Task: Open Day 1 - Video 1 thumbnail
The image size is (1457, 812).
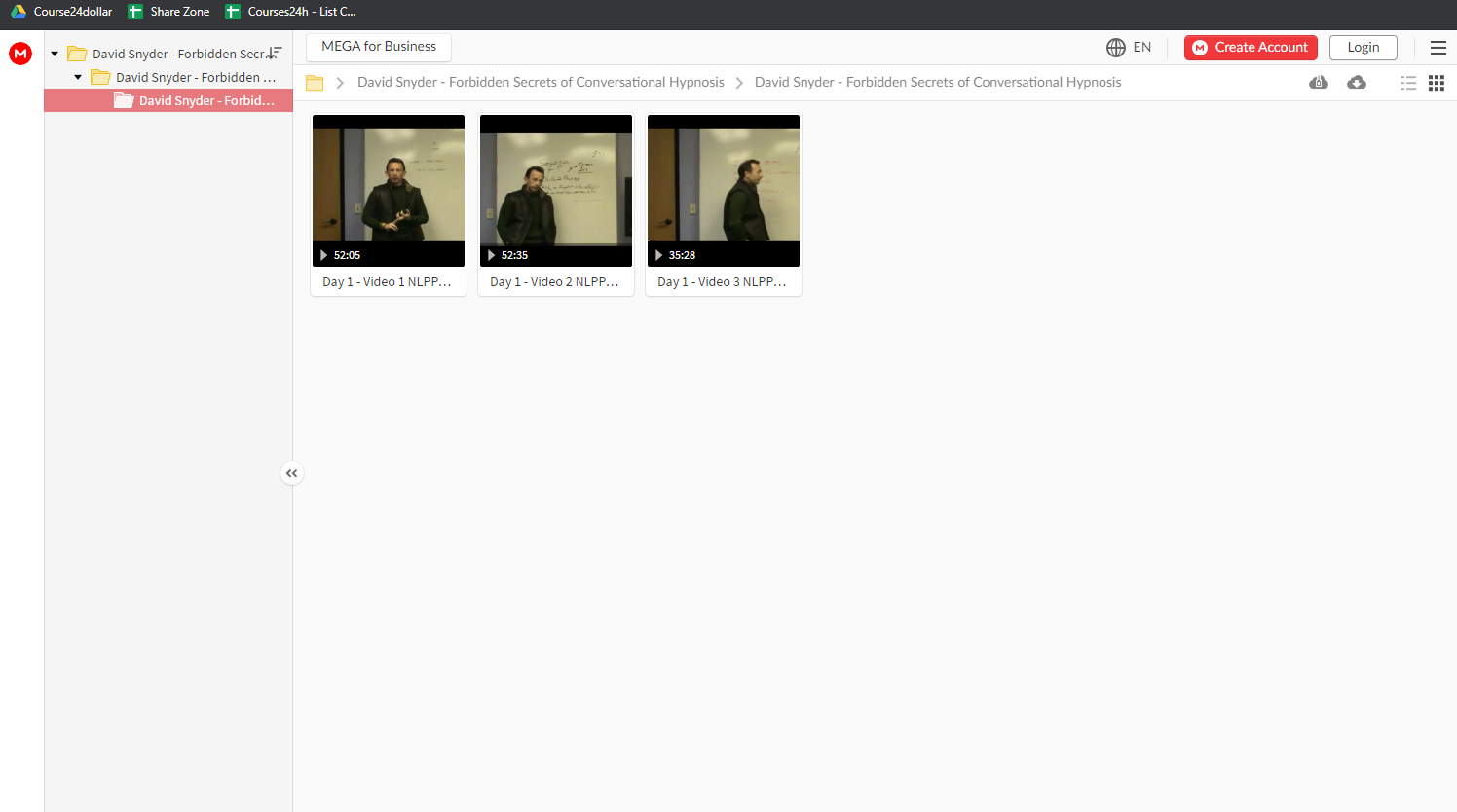Action: click(x=389, y=191)
